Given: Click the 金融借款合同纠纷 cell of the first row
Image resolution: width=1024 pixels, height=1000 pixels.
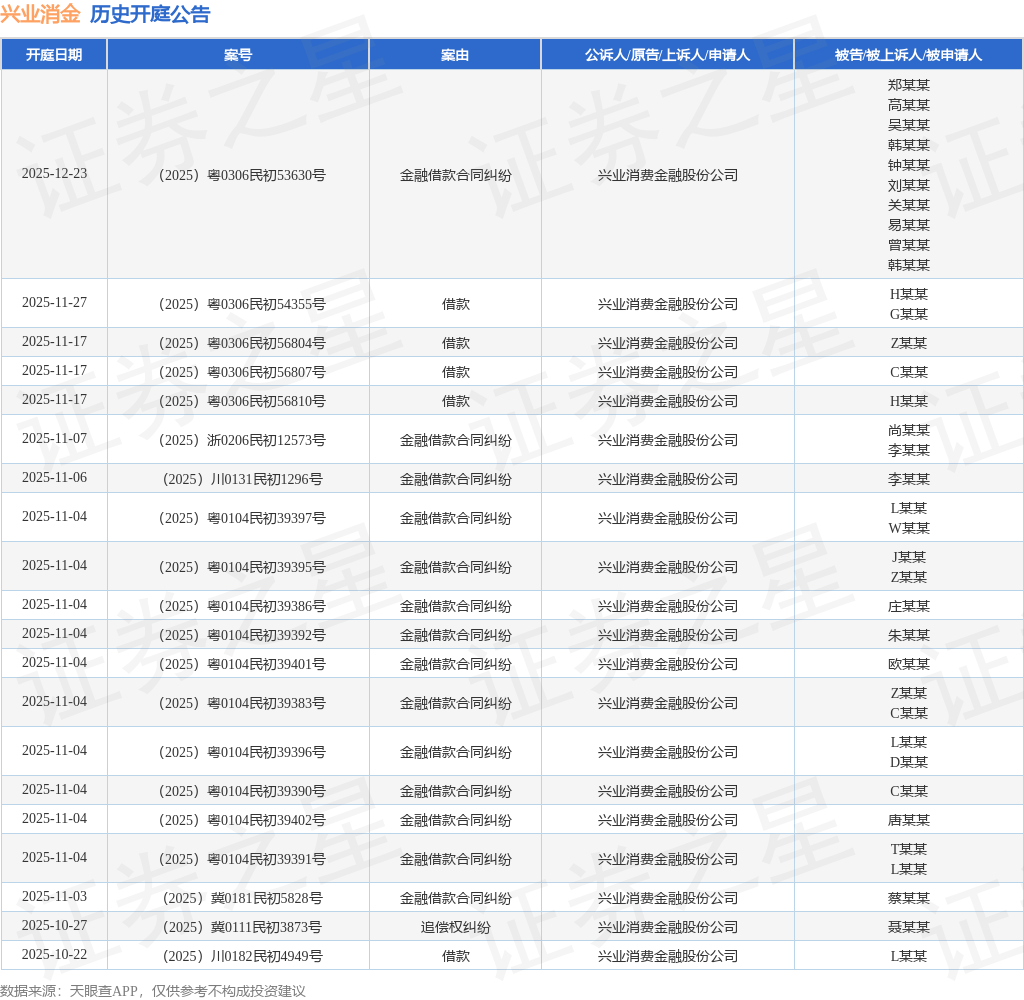Looking at the screenshot, I should tap(455, 175).
